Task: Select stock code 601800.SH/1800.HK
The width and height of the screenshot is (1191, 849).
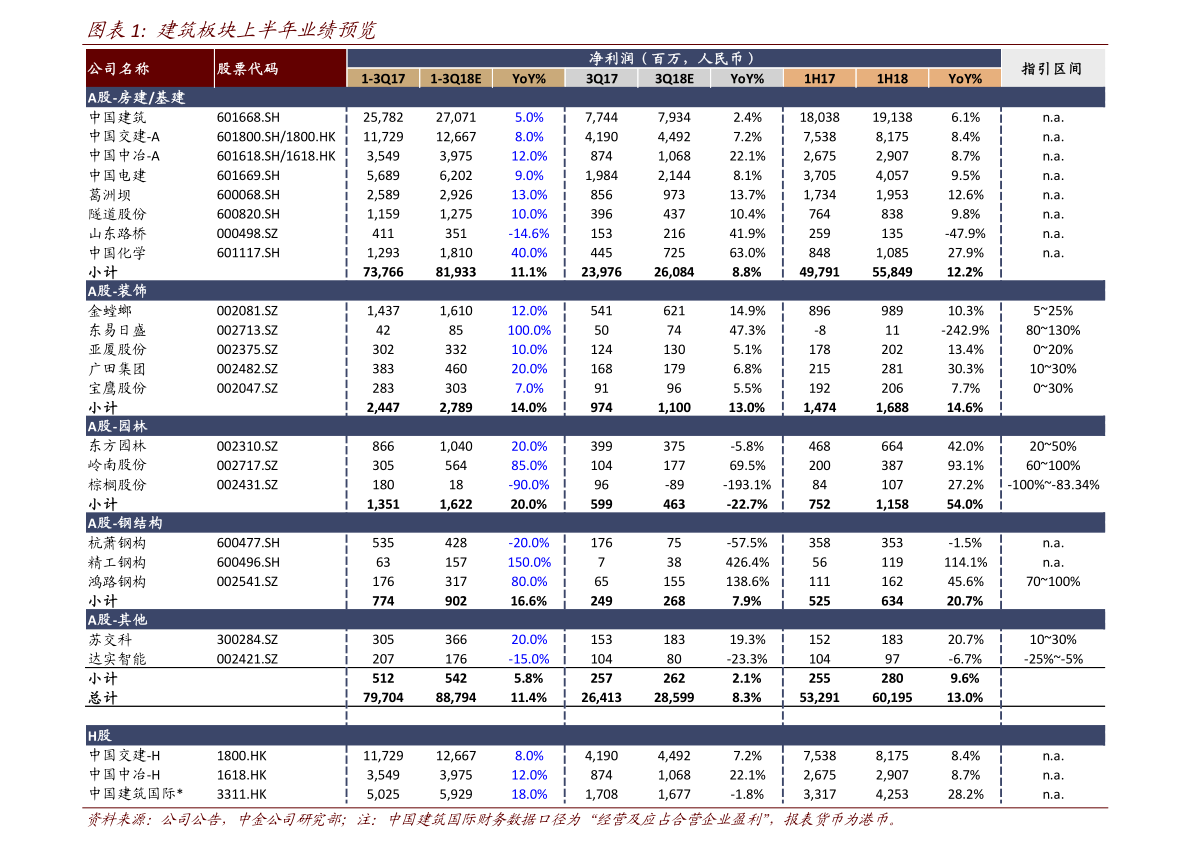Action: tap(276, 137)
